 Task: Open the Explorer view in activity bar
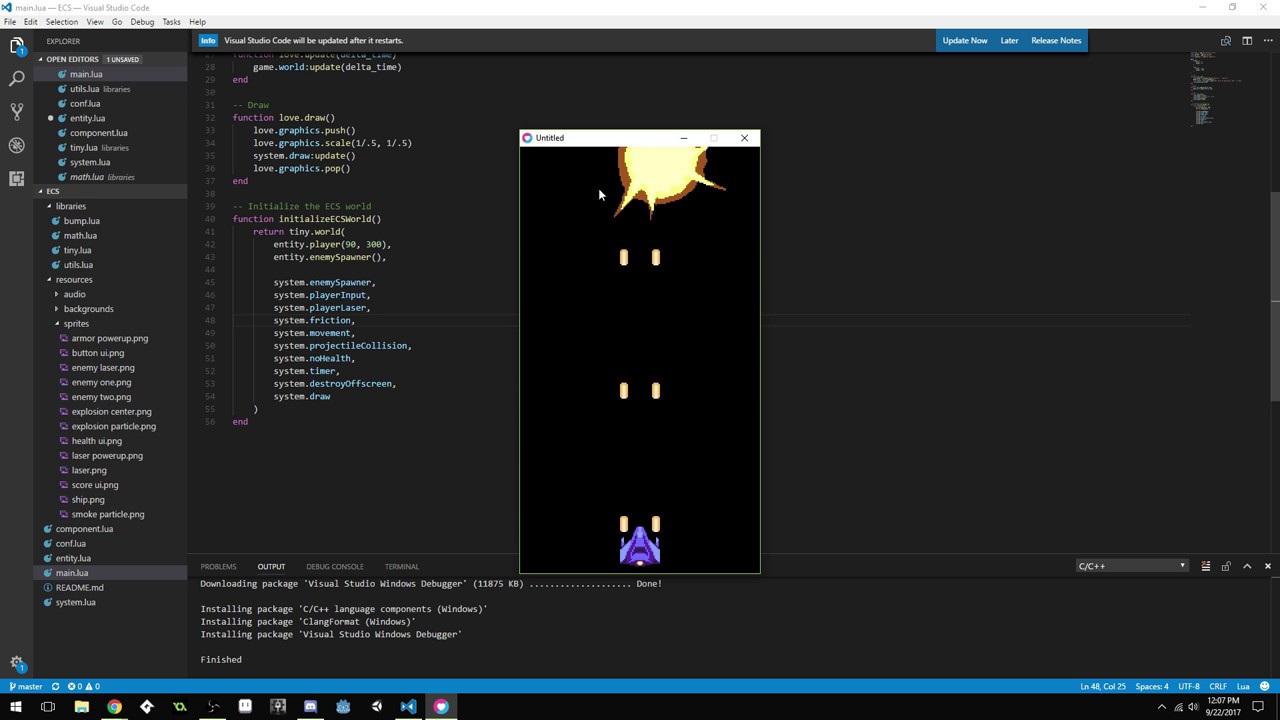(17, 45)
